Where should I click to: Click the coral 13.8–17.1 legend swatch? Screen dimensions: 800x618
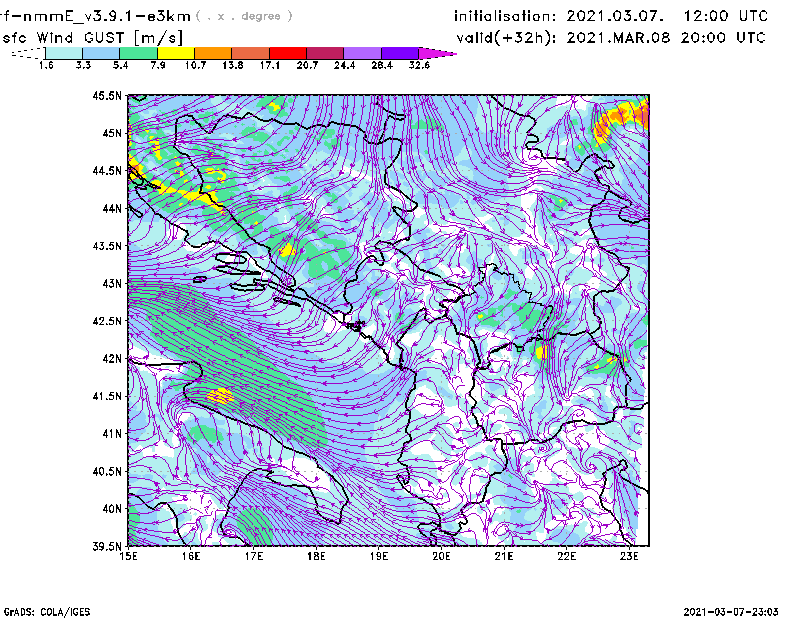tap(251, 53)
